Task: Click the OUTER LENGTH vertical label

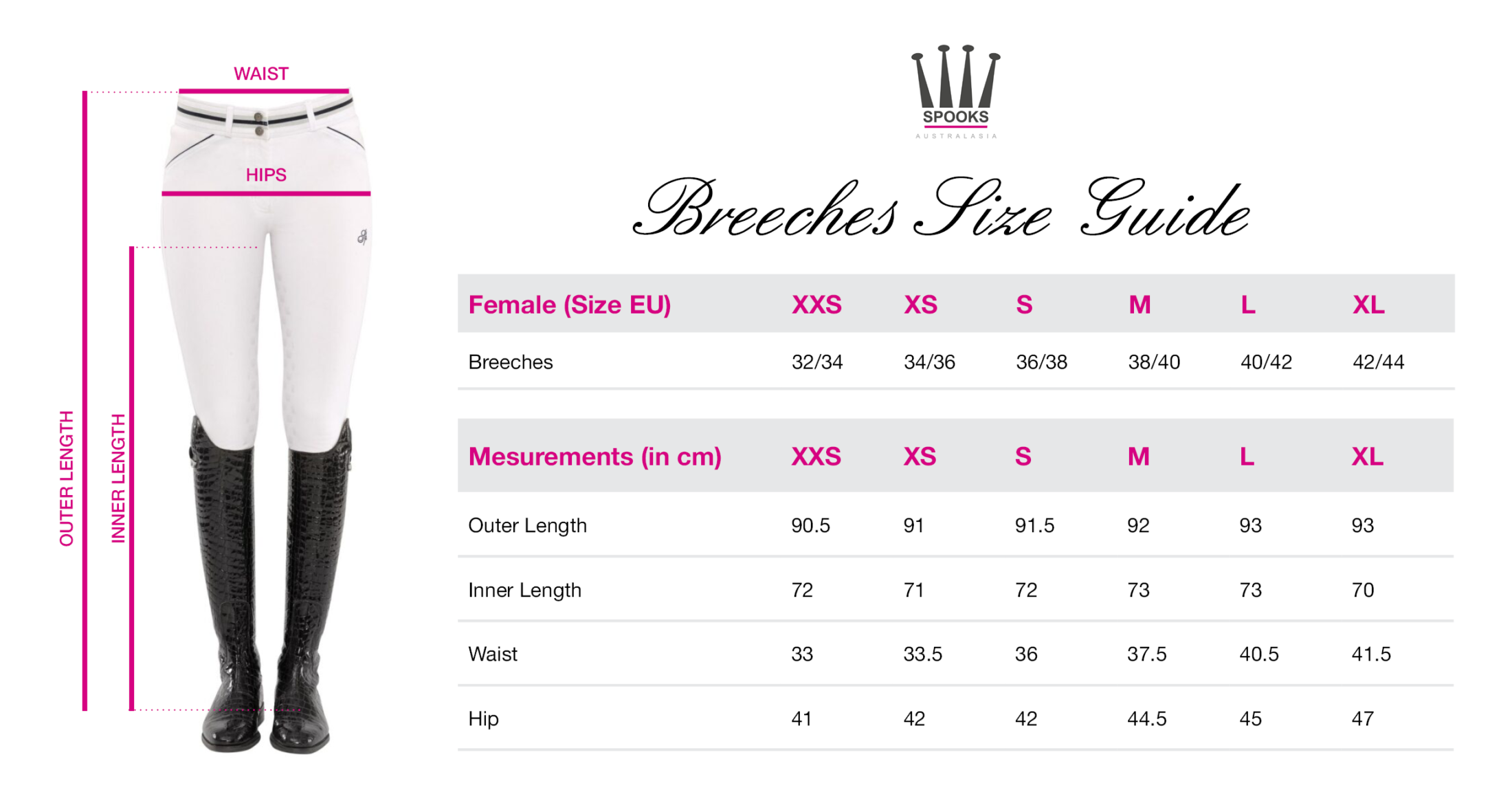Action: 66,478
